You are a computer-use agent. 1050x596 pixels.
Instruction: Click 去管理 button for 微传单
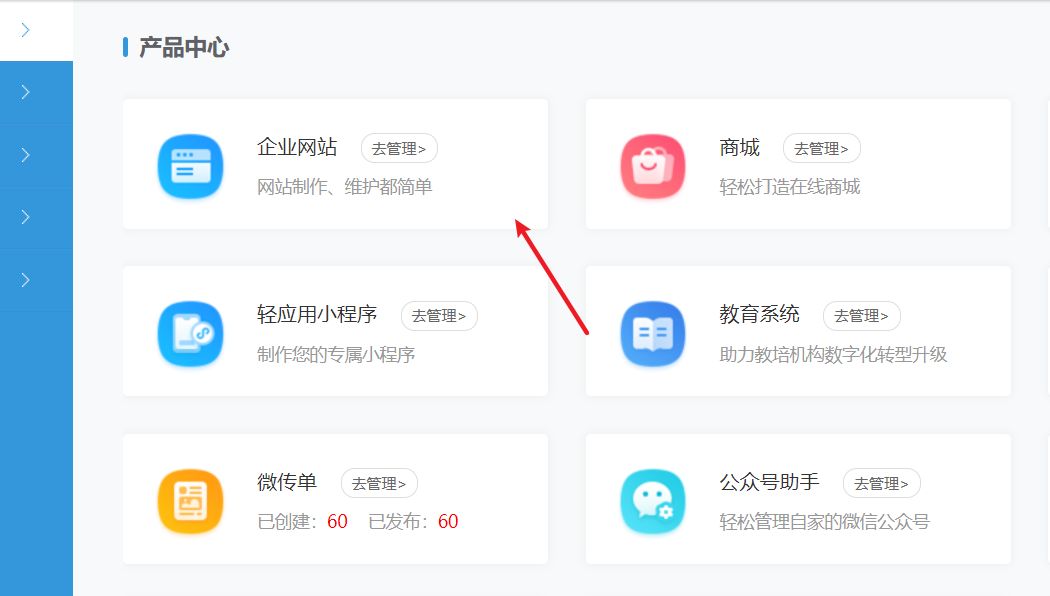(x=379, y=483)
